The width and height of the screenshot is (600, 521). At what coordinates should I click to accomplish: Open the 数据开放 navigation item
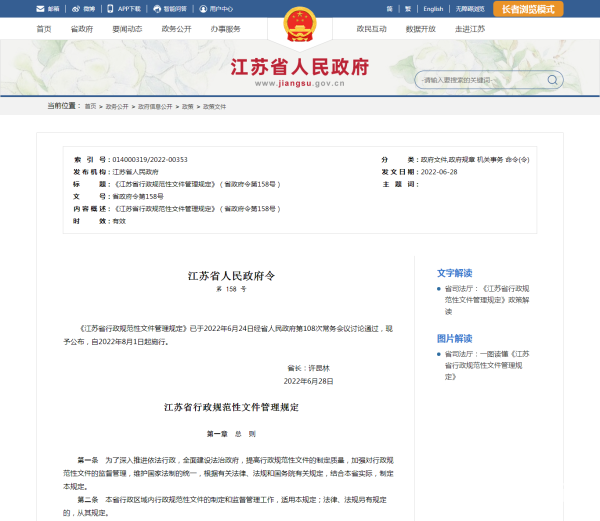pyautogui.click(x=421, y=29)
